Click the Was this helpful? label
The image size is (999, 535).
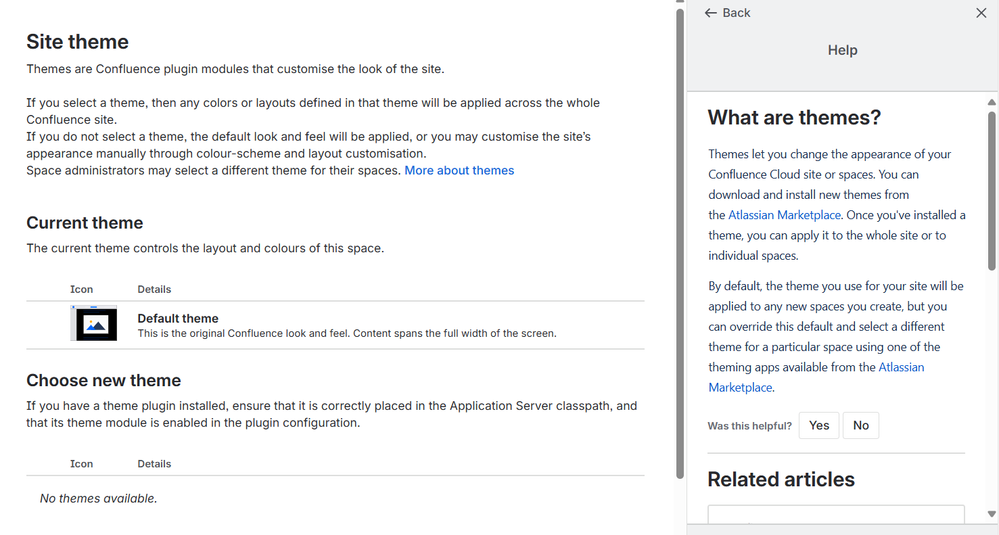tap(749, 426)
